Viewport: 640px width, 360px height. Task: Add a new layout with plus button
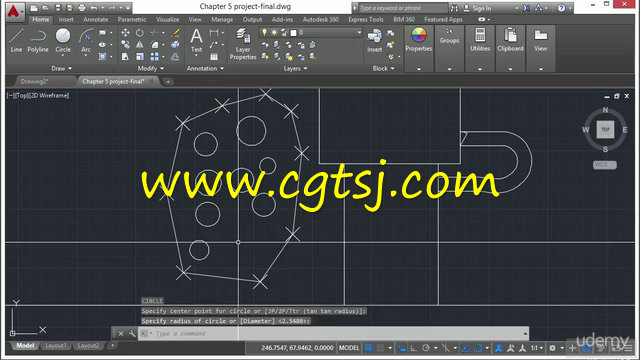(112, 346)
